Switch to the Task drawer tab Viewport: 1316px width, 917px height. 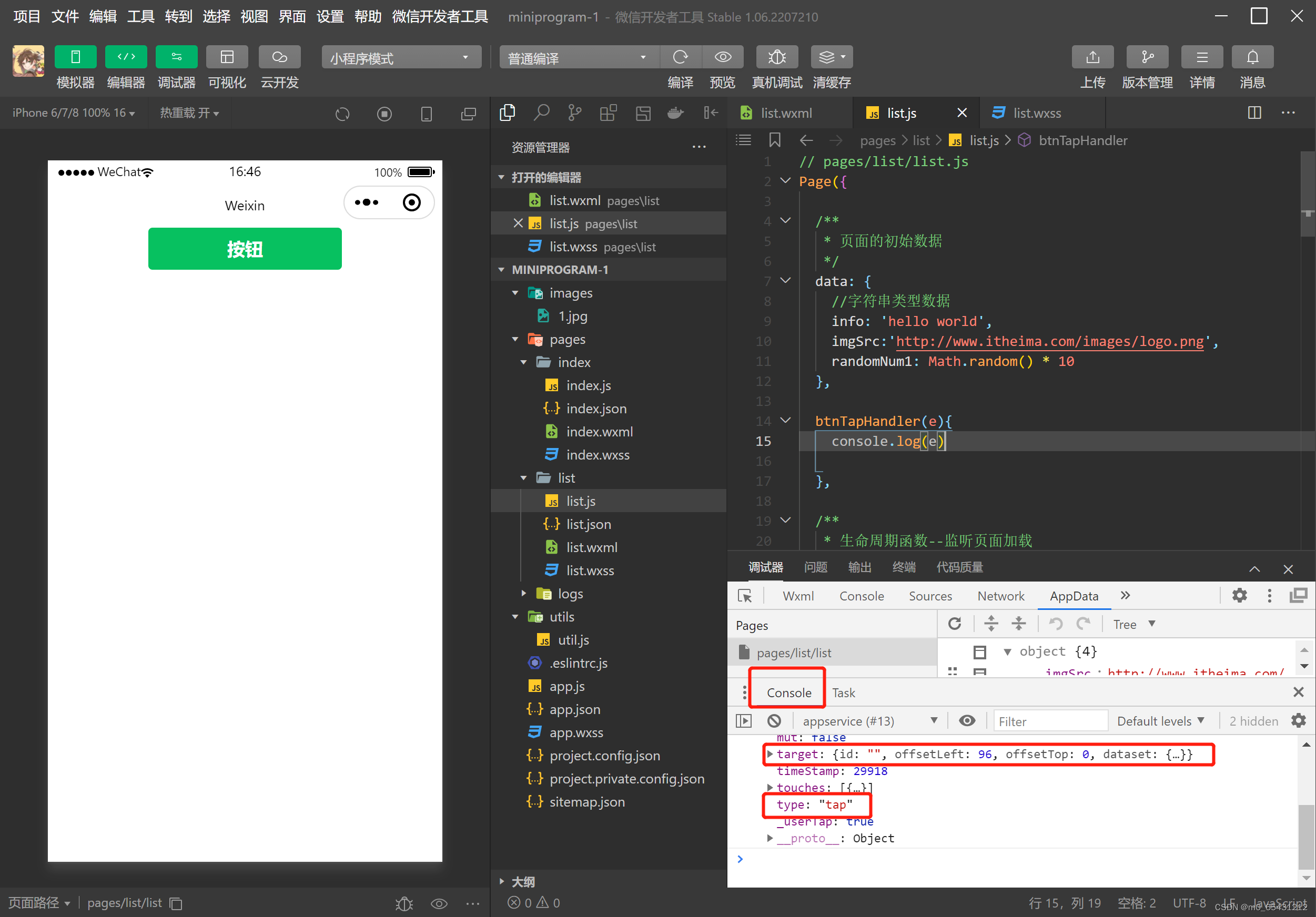843,692
